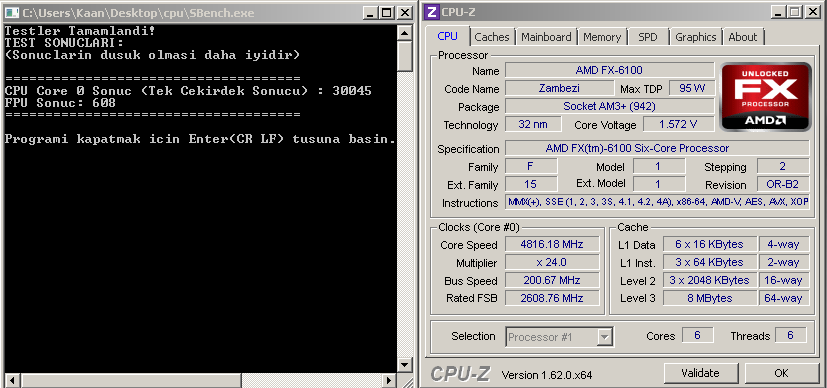Click the Level 2 value 3 x 2048 KBytes
This screenshot has width=827, height=388.
[x=709, y=280]
